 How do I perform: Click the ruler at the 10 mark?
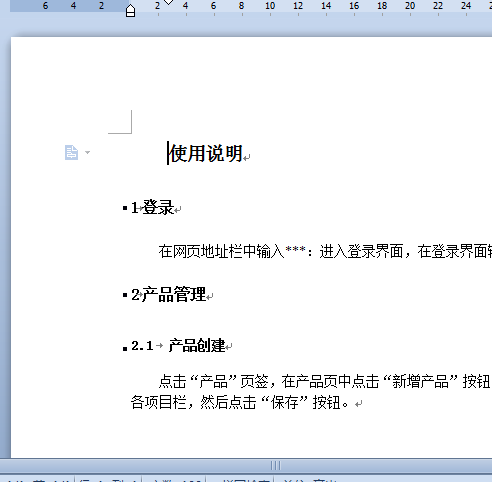pyautogui.click(x=270, y=6)
